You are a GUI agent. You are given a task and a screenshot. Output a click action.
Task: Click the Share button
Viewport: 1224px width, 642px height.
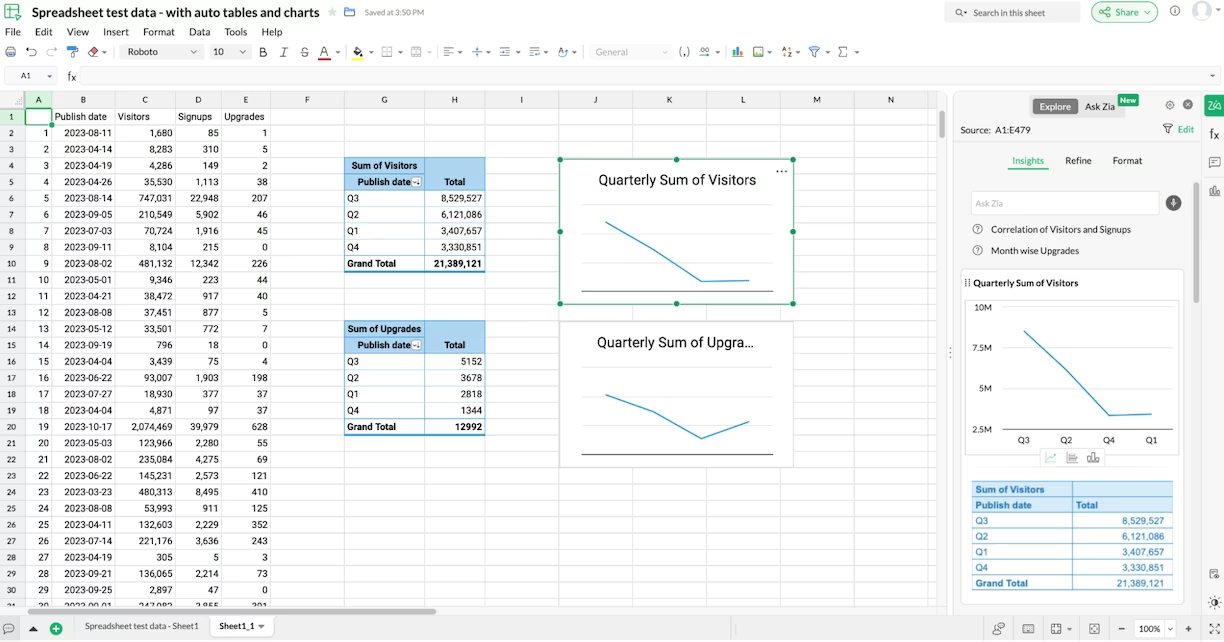[x=1124, y=11]
